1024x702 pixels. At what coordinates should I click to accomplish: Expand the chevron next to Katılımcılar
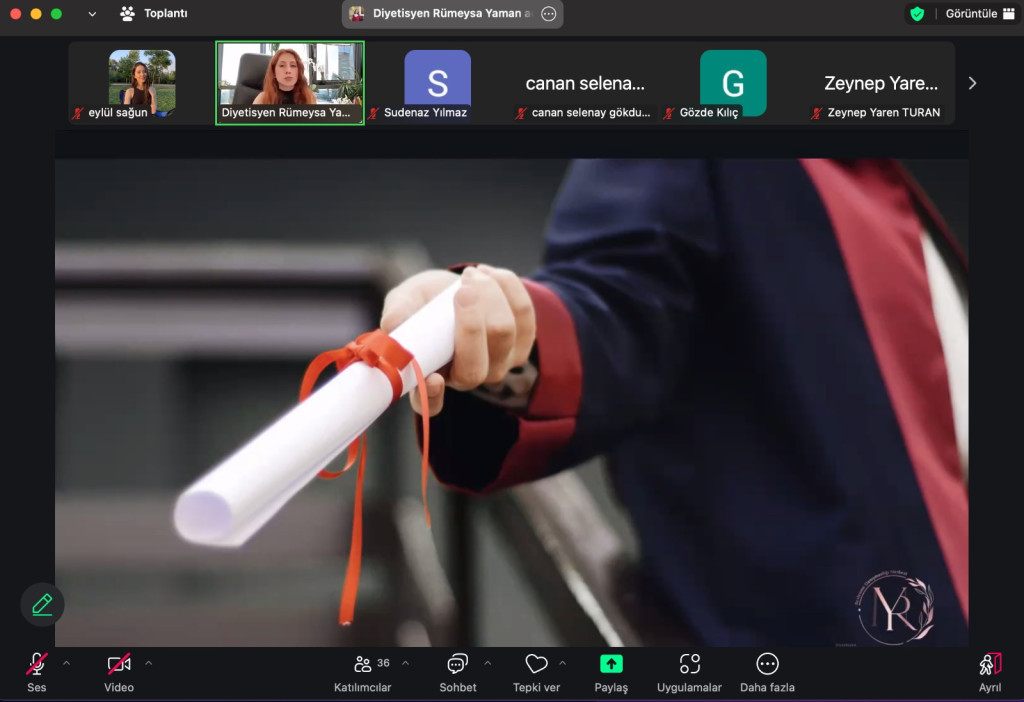[x=405, y=663]
